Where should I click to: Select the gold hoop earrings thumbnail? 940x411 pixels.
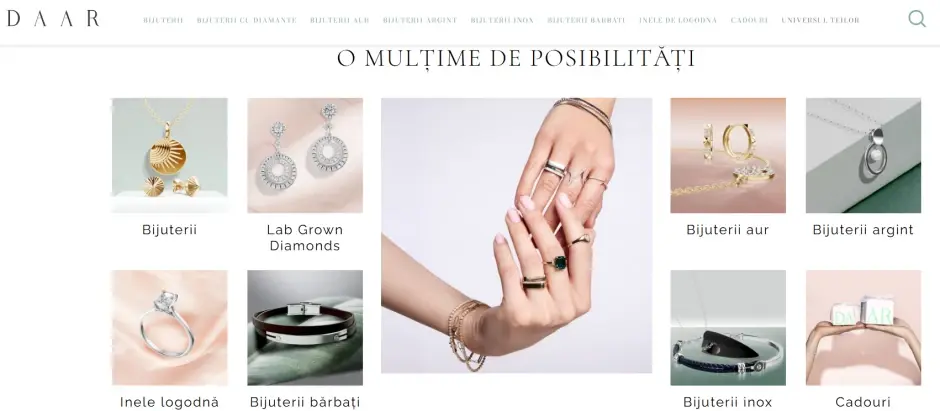point(728,155)
